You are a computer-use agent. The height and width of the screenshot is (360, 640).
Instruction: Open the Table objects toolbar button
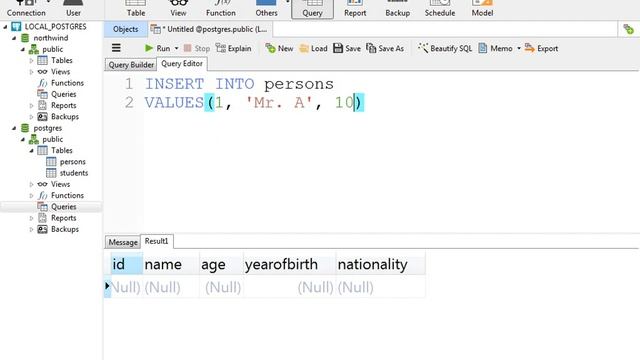[x=136, y=9]
